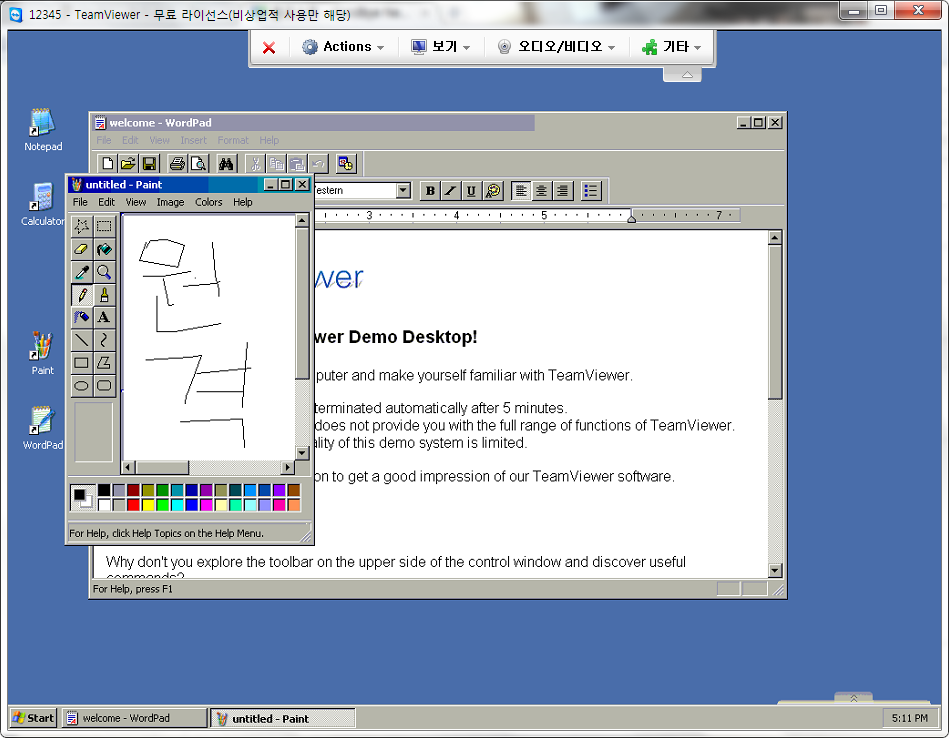Toggle Underline formatting in WordPad
Viewport: 949px width, 738px height.
click(x=471, y=191)
